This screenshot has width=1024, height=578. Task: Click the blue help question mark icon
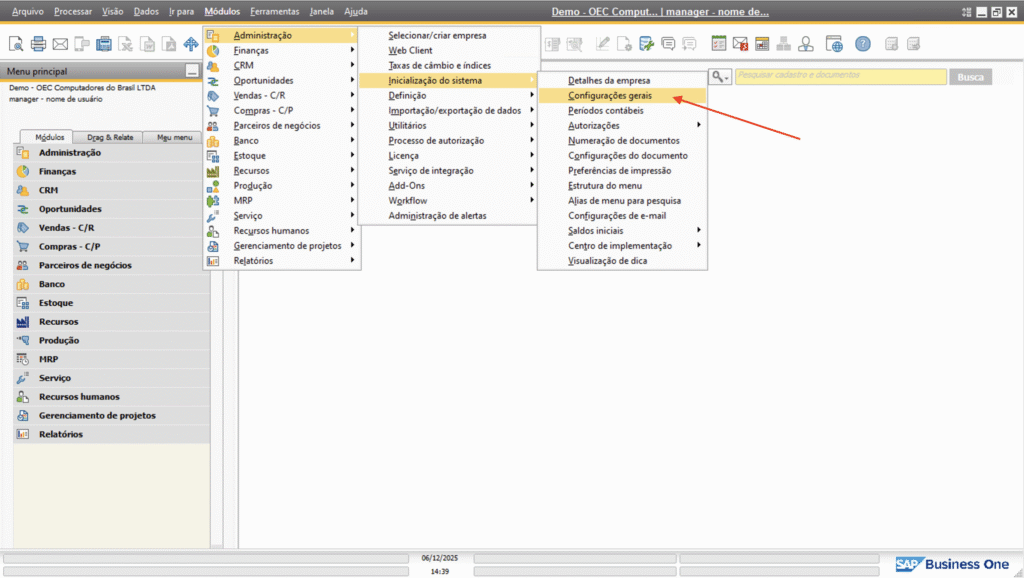point(862,44)
